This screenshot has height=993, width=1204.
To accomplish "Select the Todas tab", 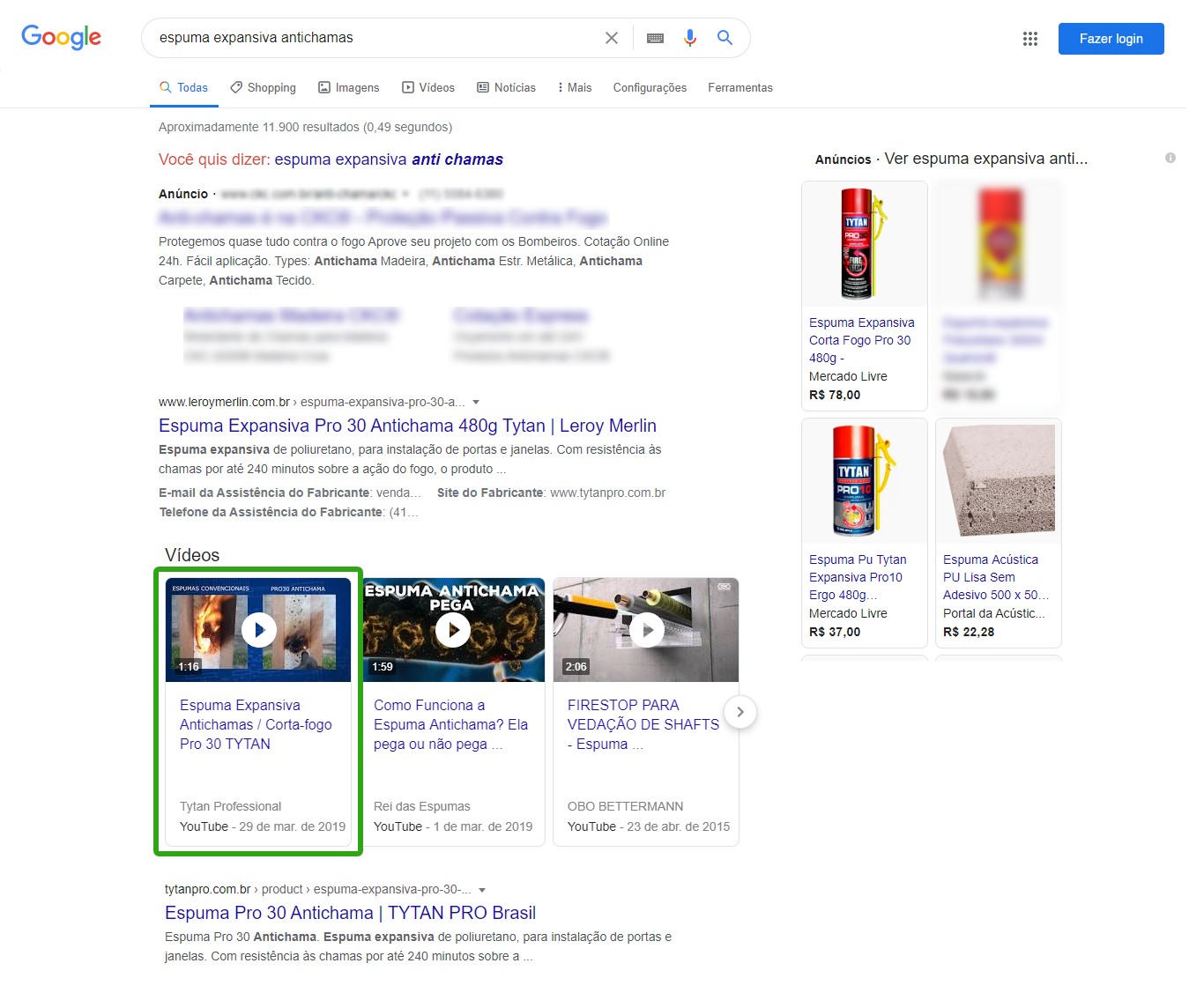I will coord(183,87).
